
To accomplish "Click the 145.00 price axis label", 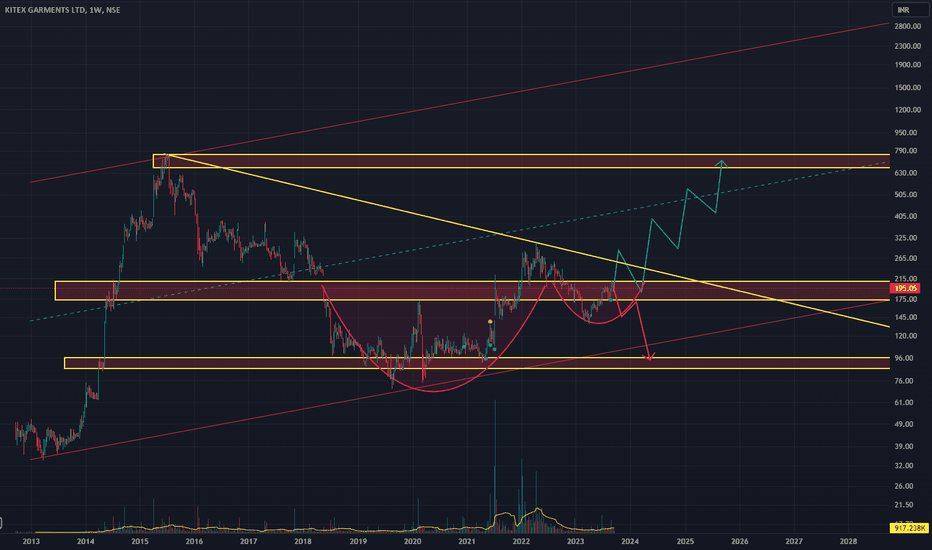I will [906, 318].
